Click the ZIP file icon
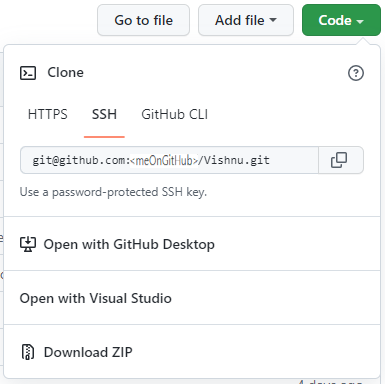385x384 pixels. point(28,352)
